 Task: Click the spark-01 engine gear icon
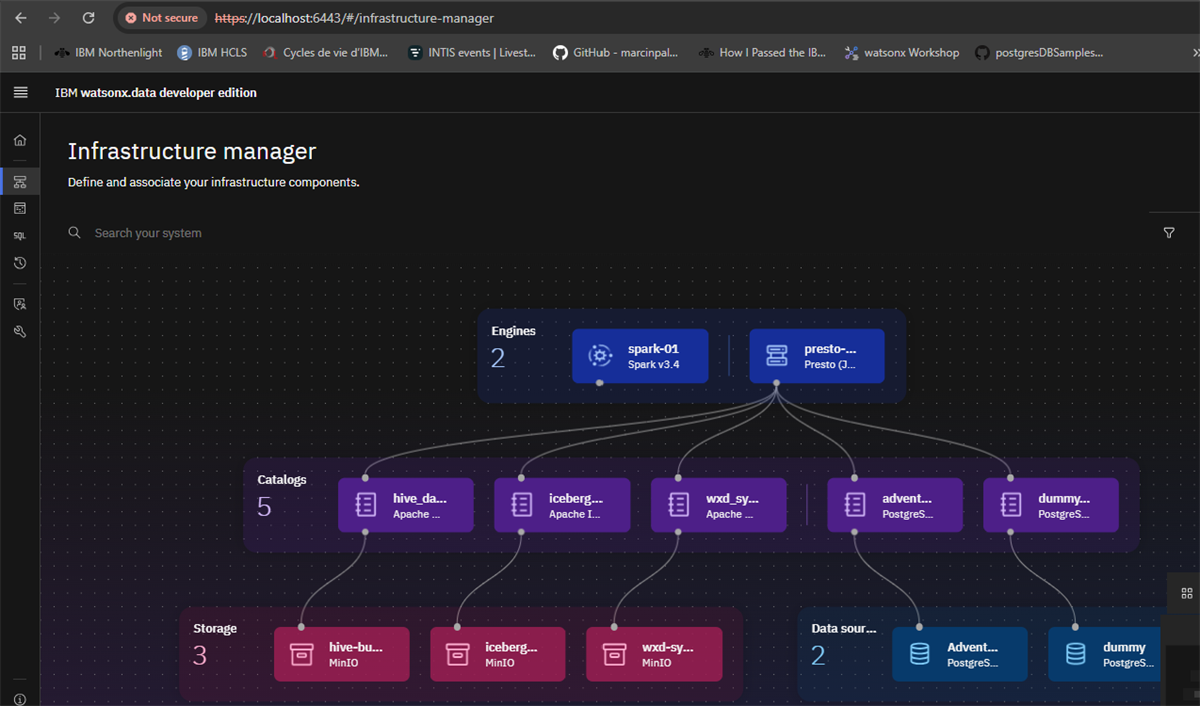(599, 356)
